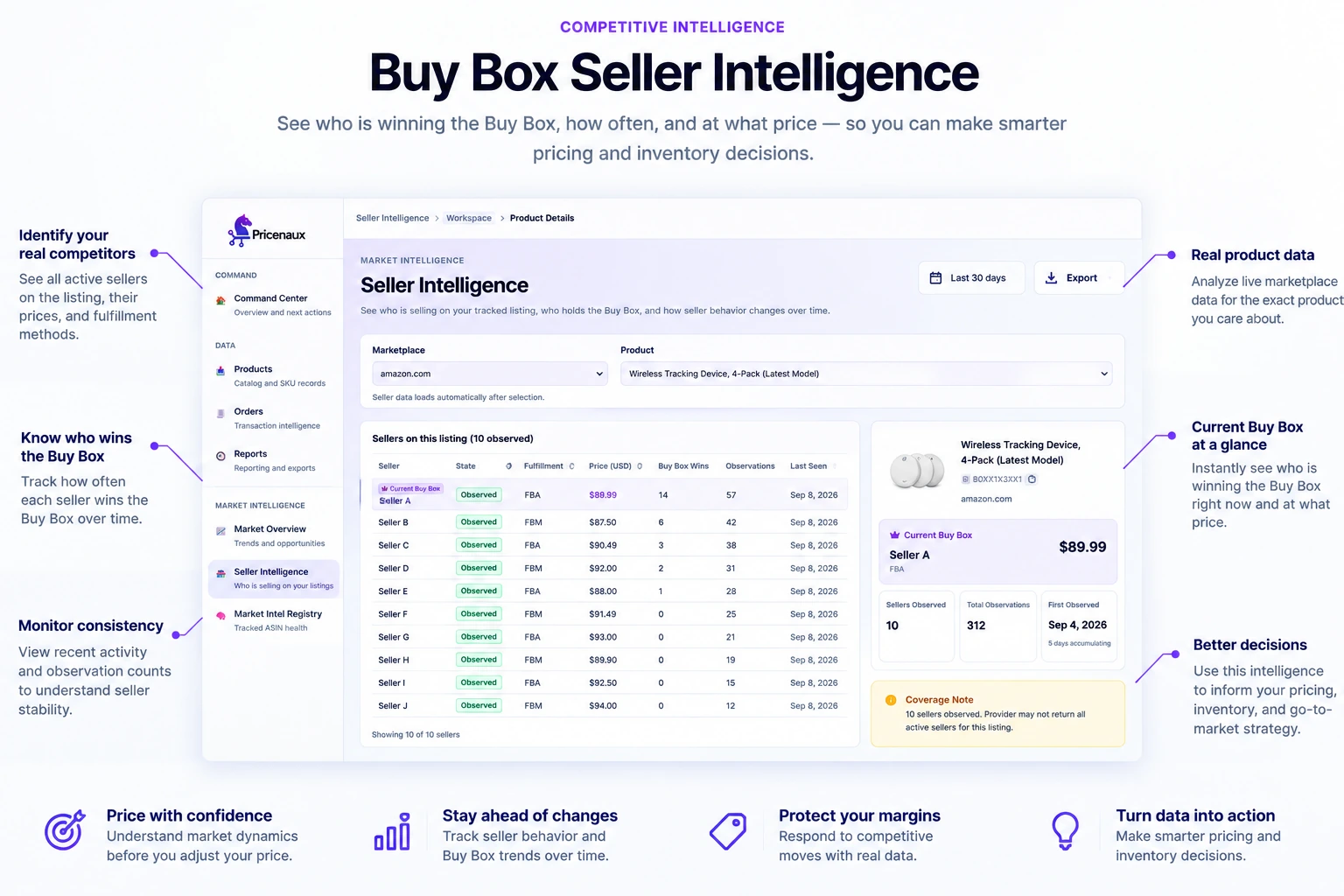
Task: Click the Total Observations 312 card
Action: point(998,626)
